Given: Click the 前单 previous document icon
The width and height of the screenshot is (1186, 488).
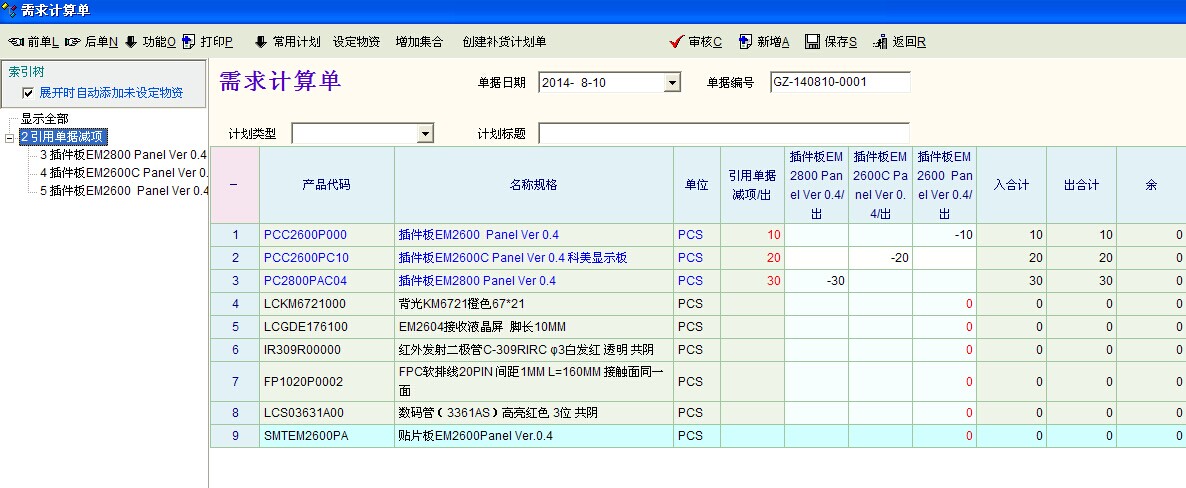Looking at the screenshot, I should [16, 42].
